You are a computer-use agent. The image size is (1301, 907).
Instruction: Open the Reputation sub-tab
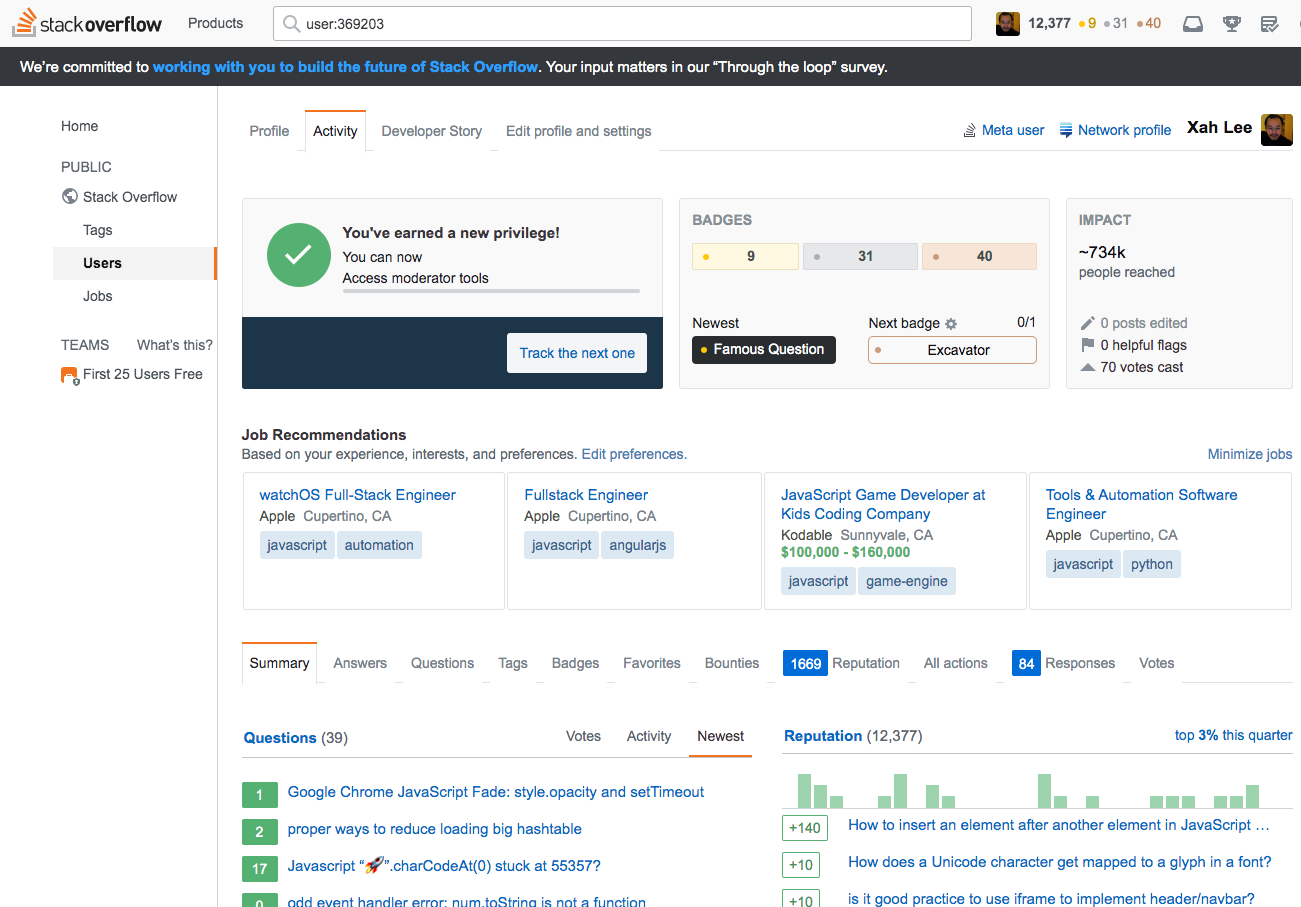pyautogui.click(x=841, y=663)
